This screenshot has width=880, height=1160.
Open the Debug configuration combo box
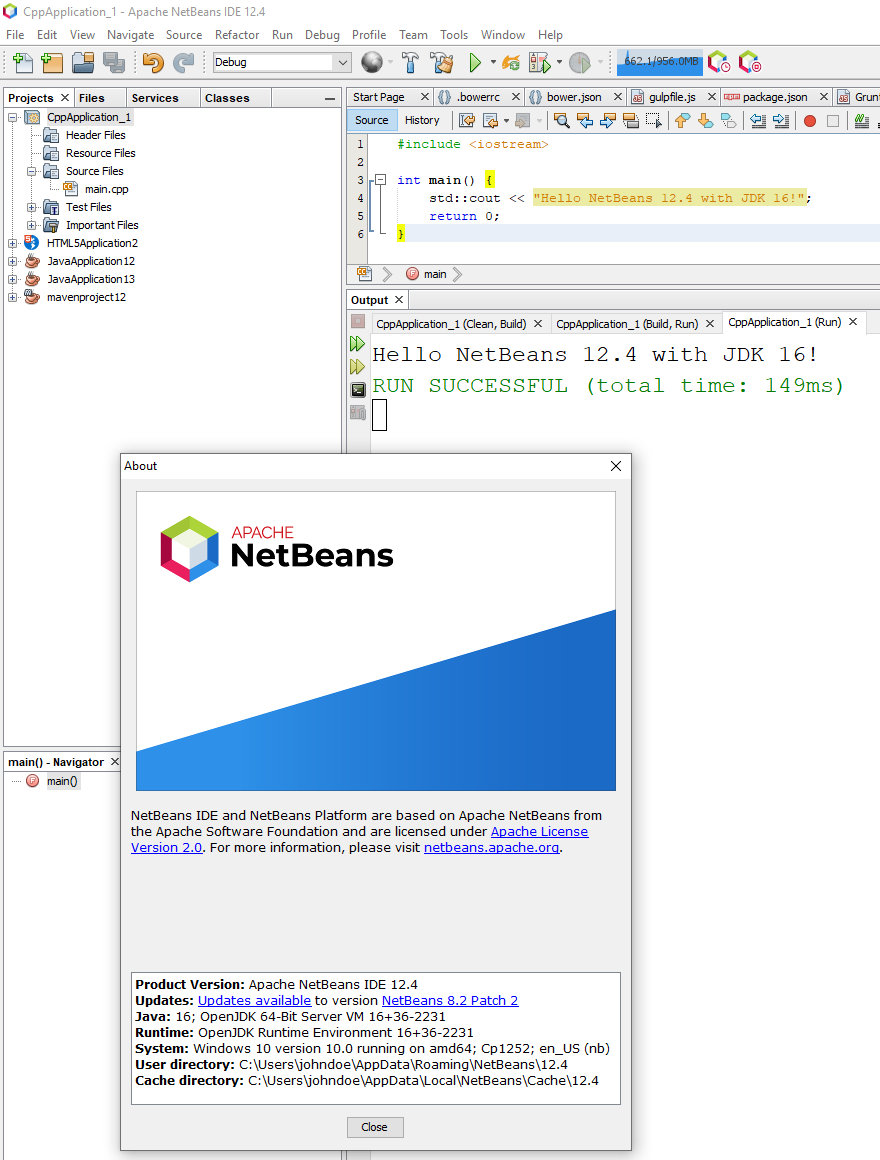pyautogui.click(x=281, y=62)
